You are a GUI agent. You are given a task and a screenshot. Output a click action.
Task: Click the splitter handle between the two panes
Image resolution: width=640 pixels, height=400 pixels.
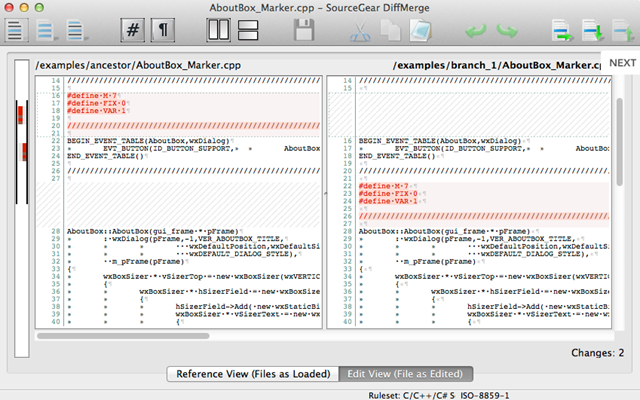pos(325,193)
